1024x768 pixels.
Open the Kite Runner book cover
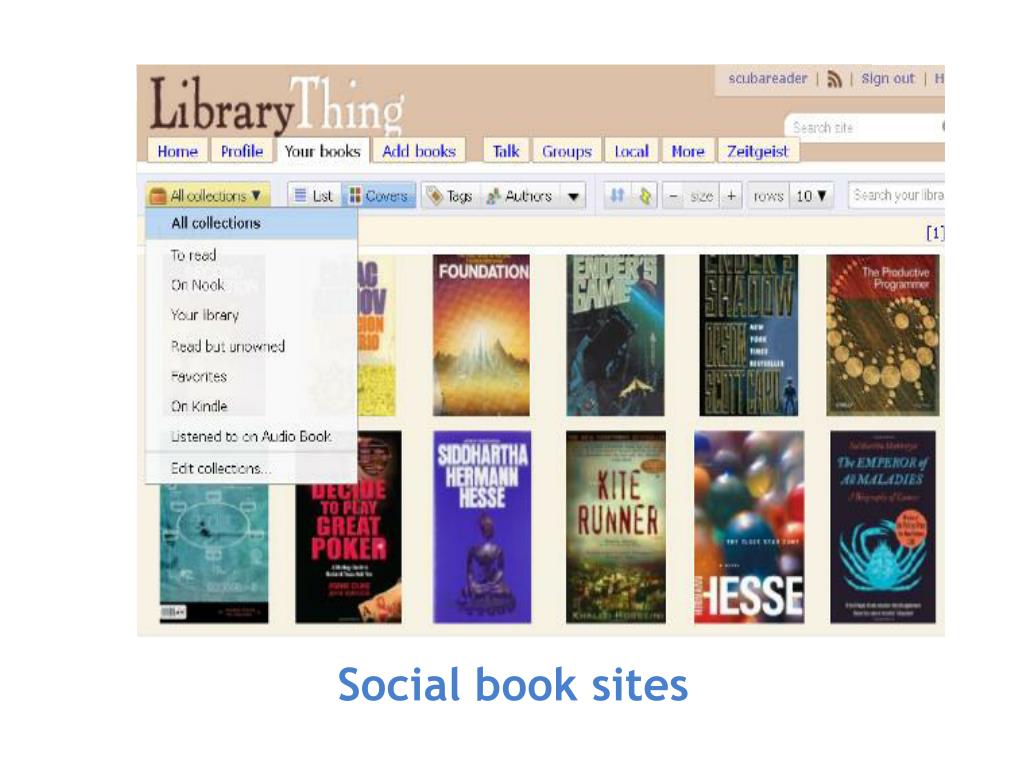616,526
